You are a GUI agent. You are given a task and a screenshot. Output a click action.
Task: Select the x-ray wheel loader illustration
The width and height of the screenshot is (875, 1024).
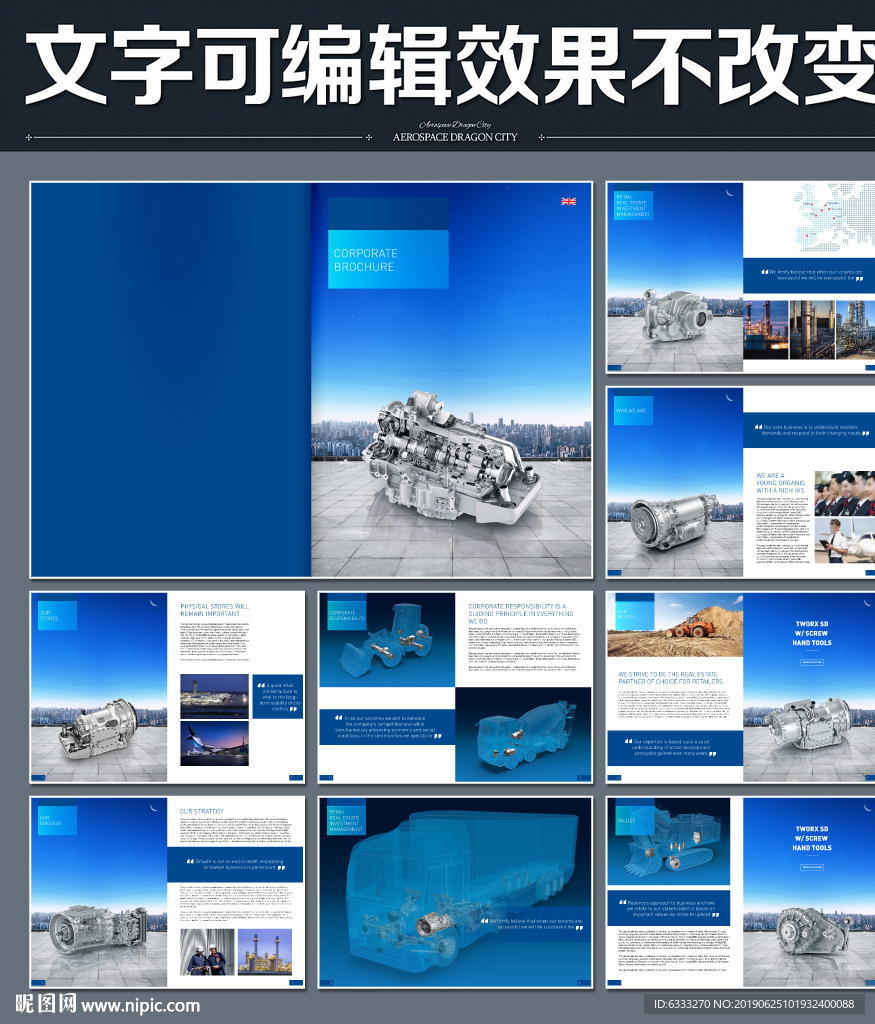[387, 640]
